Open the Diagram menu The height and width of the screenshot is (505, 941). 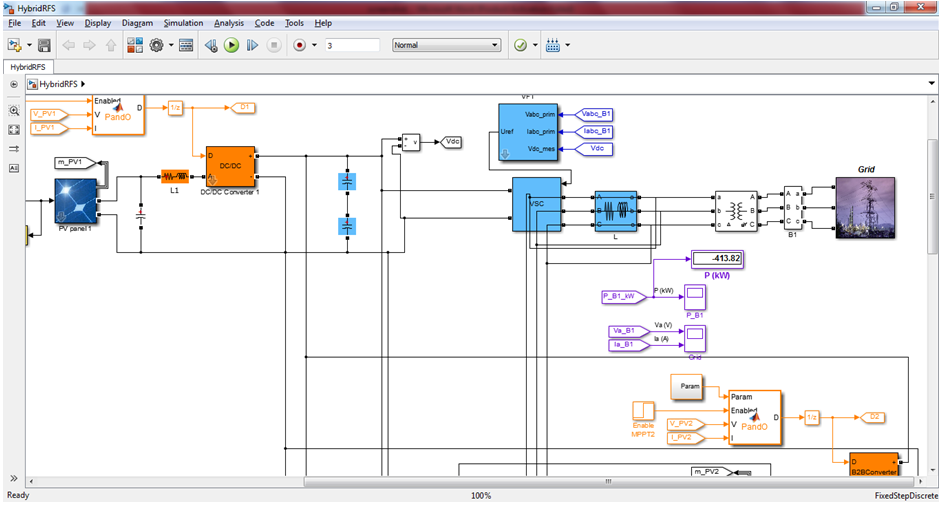coord(137,23)
